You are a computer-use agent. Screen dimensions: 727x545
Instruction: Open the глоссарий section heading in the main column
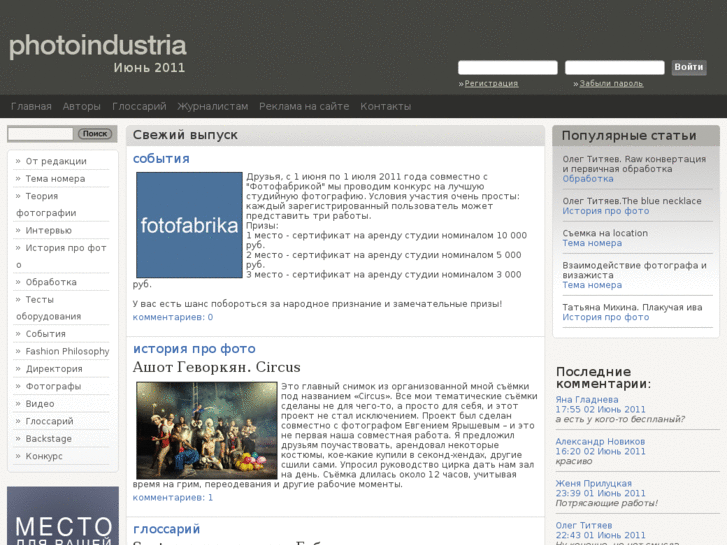click(x=166, y=529)
